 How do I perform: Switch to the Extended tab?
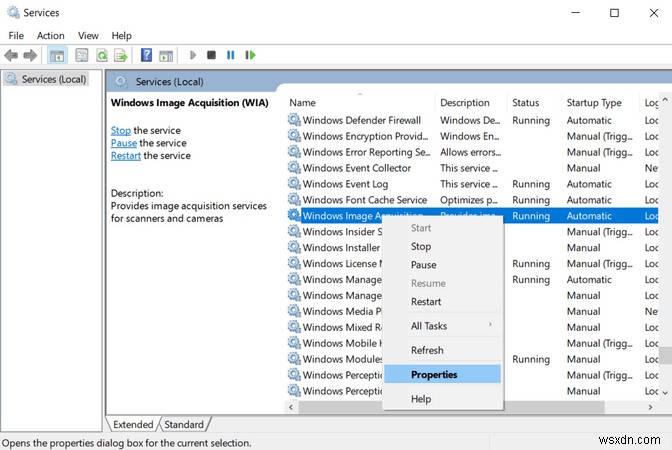[x=133, y=424]
